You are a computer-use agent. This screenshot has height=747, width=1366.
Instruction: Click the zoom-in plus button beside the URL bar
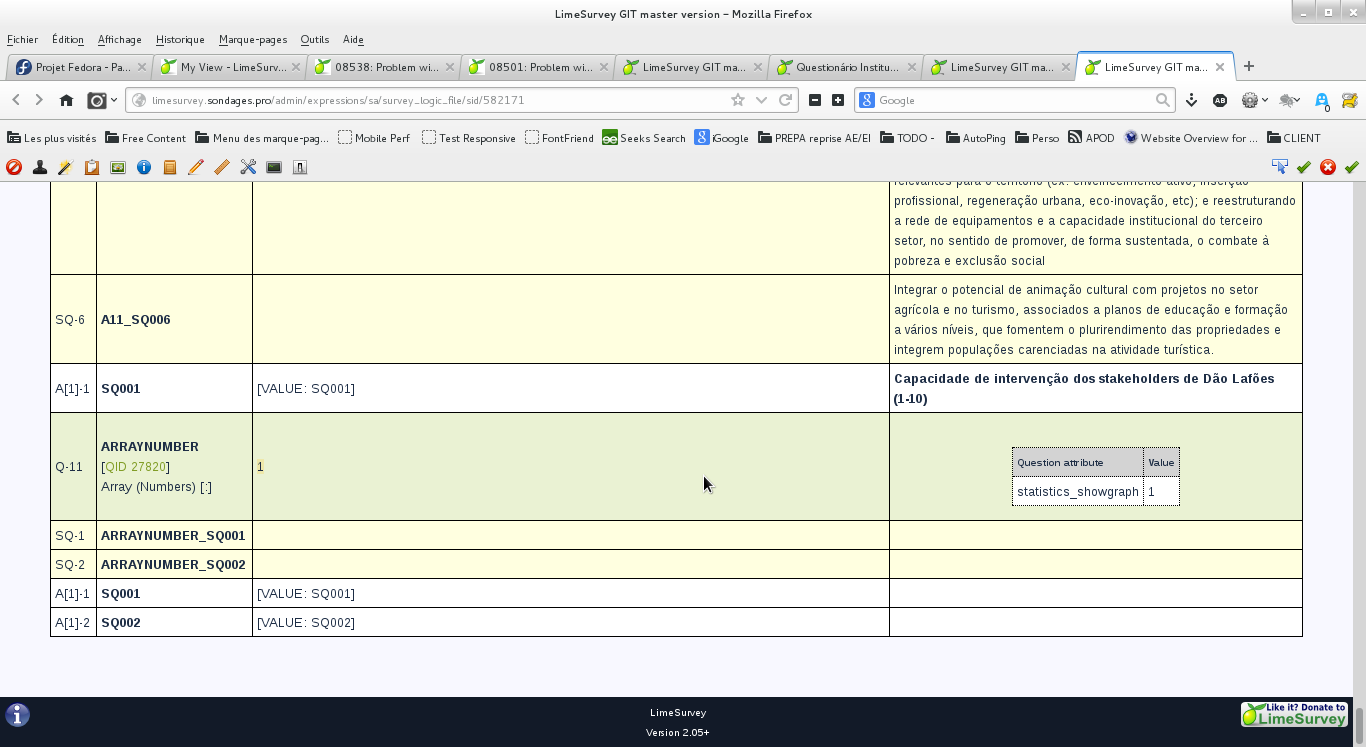(x=838, y=100)
